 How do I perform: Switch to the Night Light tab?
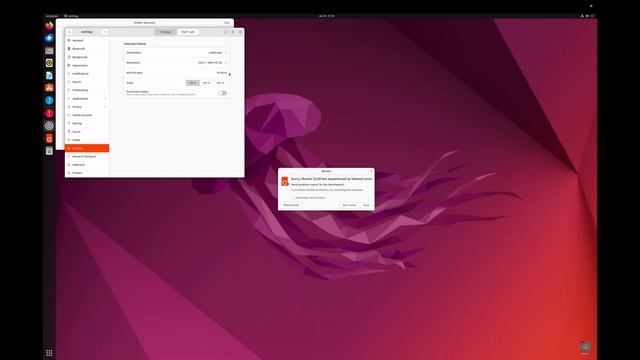coord(188,32)
